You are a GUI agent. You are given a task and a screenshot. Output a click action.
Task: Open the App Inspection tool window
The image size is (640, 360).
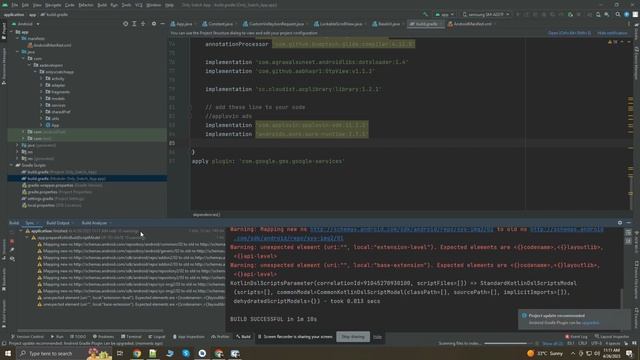(x=188, y=337)
